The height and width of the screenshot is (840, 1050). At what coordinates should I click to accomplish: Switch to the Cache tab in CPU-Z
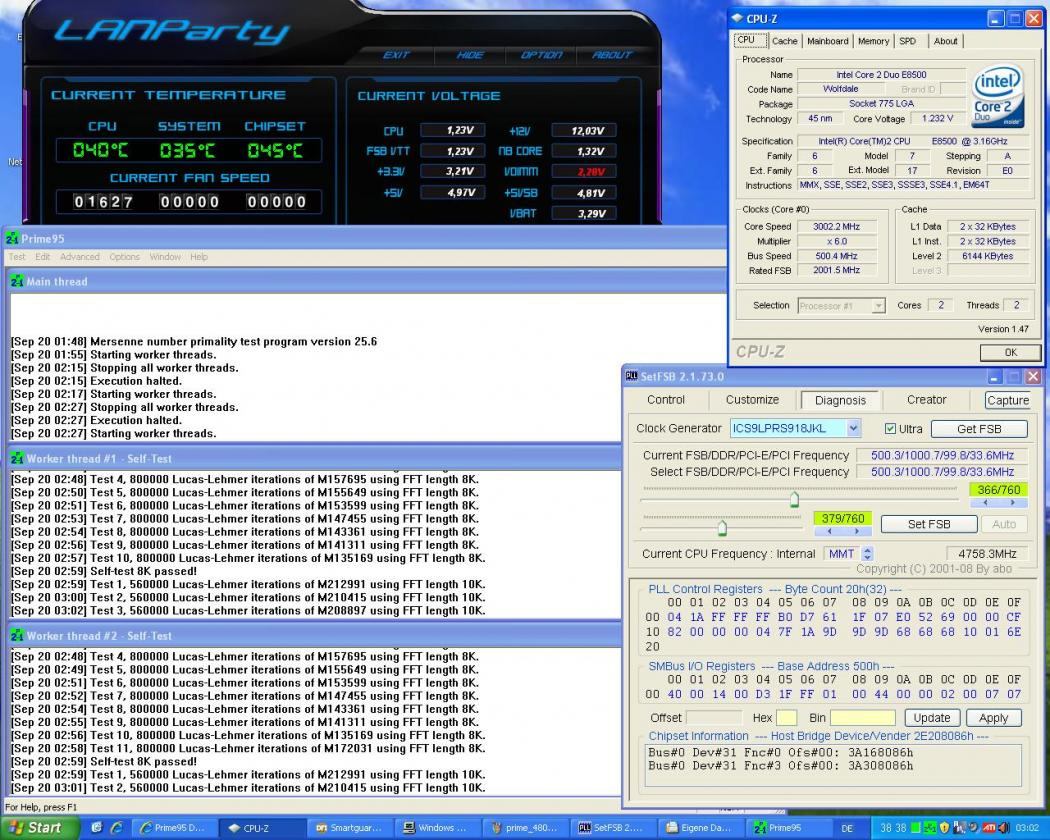pos(785,41)
